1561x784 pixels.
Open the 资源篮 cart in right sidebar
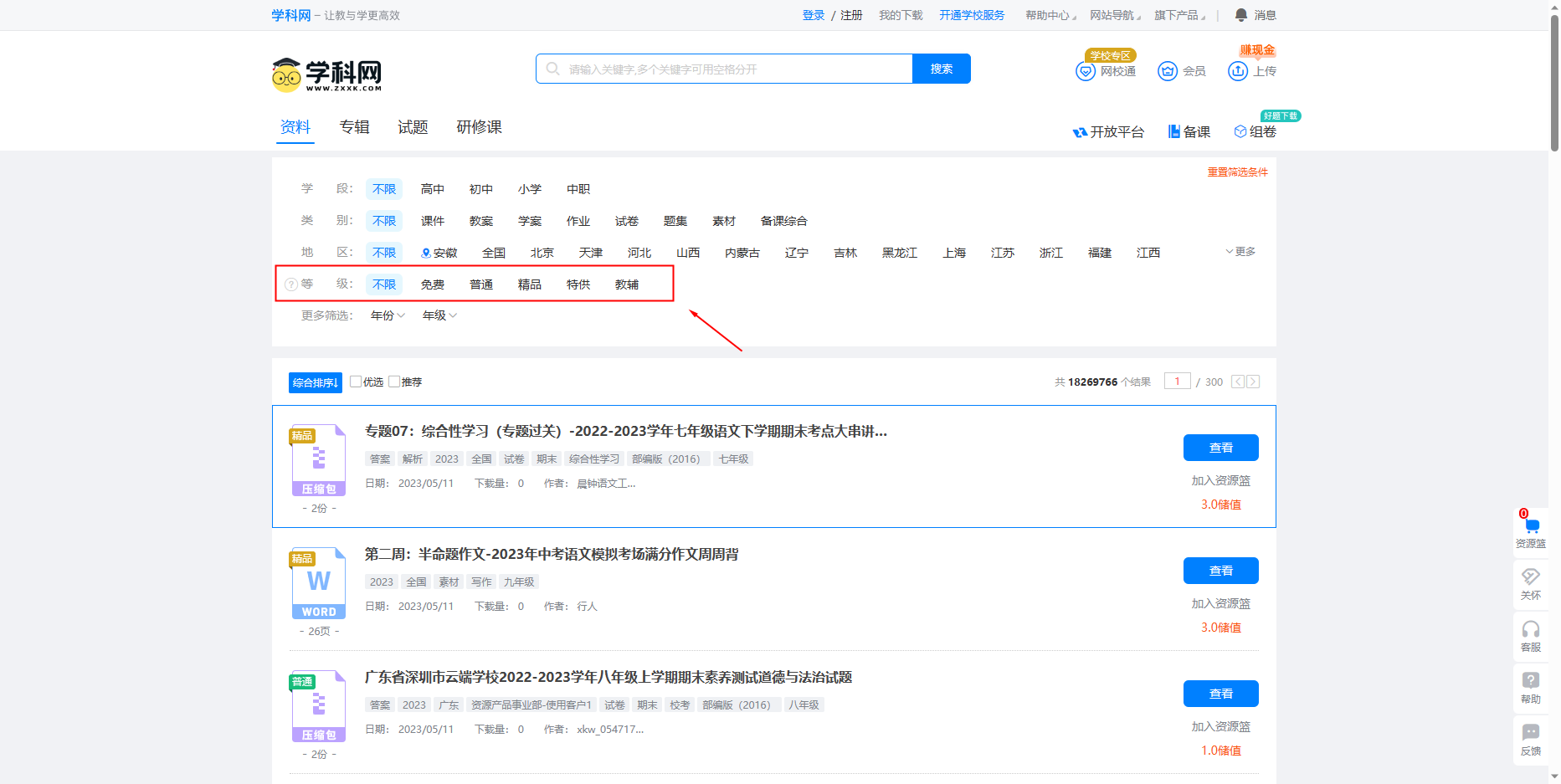click(x=1531, y=532)
